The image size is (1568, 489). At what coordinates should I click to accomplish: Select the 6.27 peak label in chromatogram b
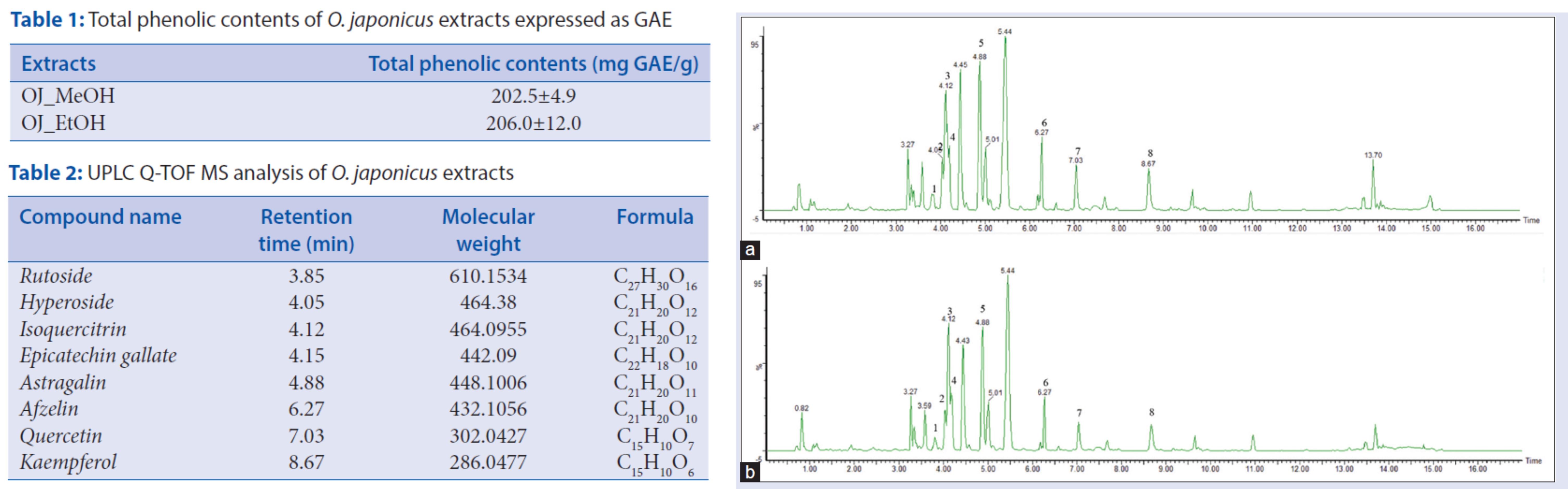(x=1044, y=392)
